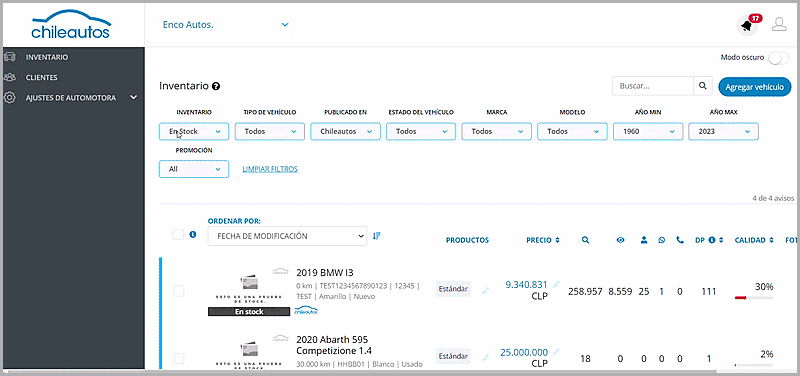Click the info icon next to DP
This screenshot has width=800, height=376.
(x=712, y=240)
